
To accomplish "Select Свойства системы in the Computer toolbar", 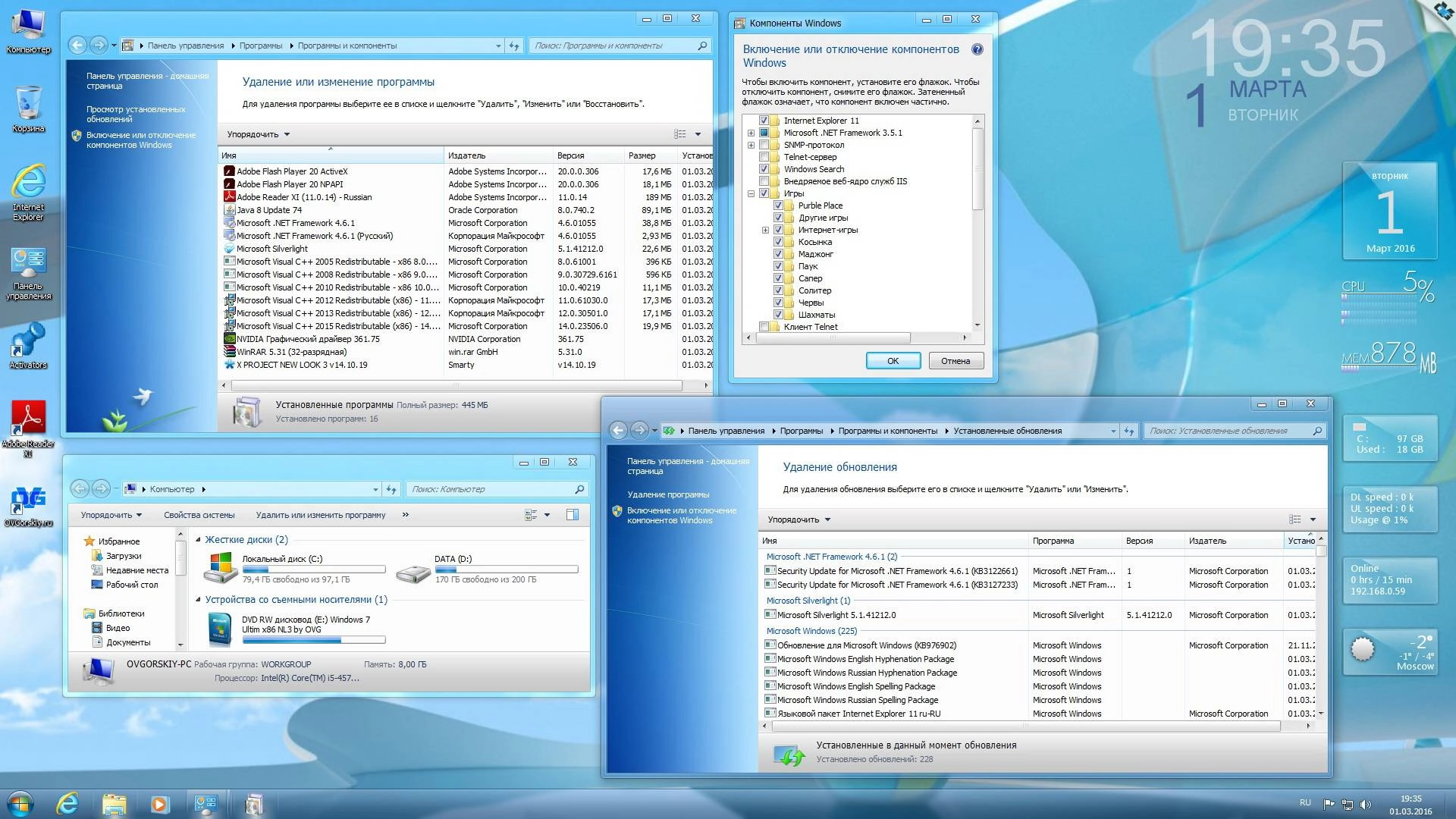I will point(198,515).
